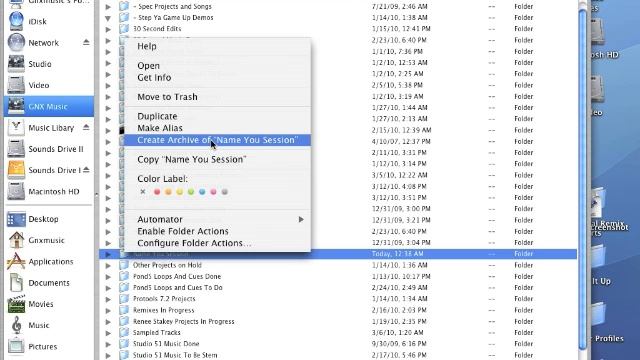
Task: Open the Sounds Drive II icon
Action: pyautogui.click(x=16, y=149)
